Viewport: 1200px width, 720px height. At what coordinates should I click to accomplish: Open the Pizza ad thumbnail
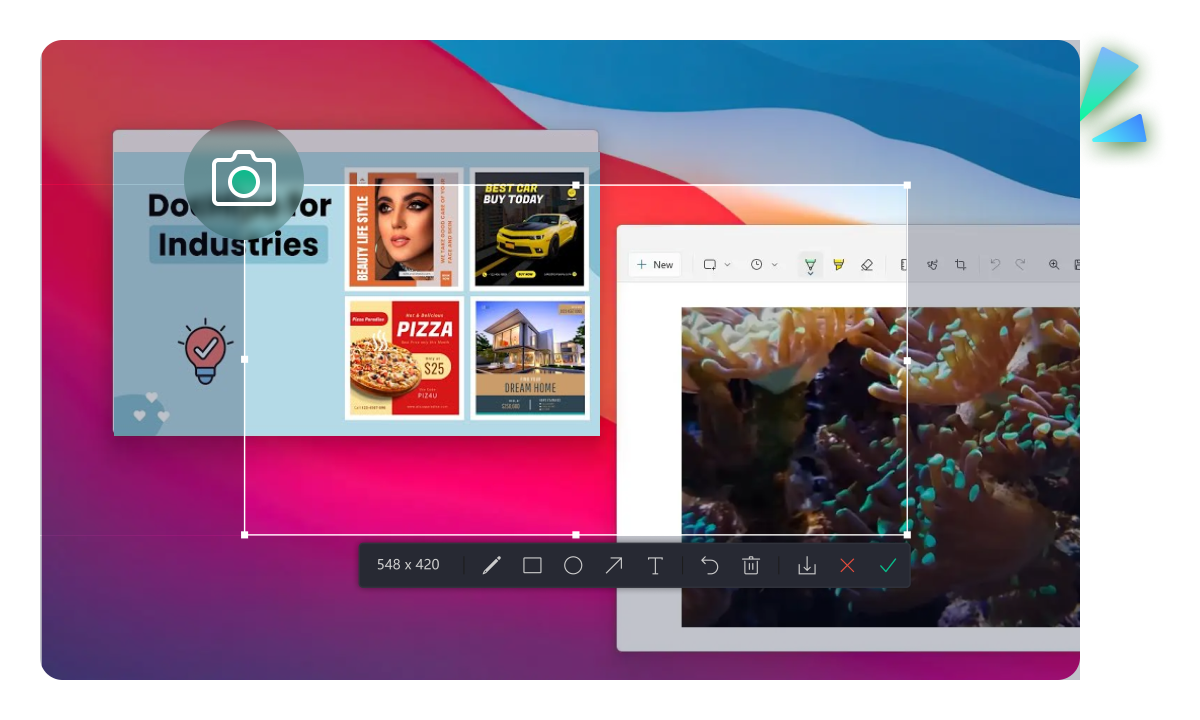click(404, 357)
